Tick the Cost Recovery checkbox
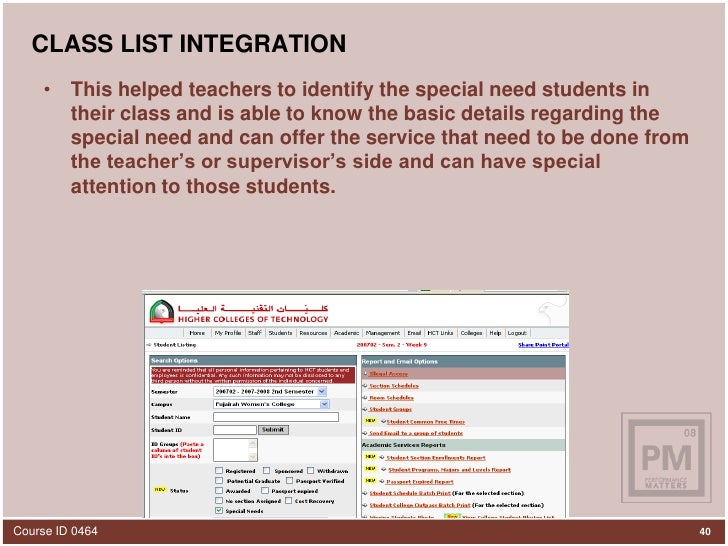 [x=288, y=500]
